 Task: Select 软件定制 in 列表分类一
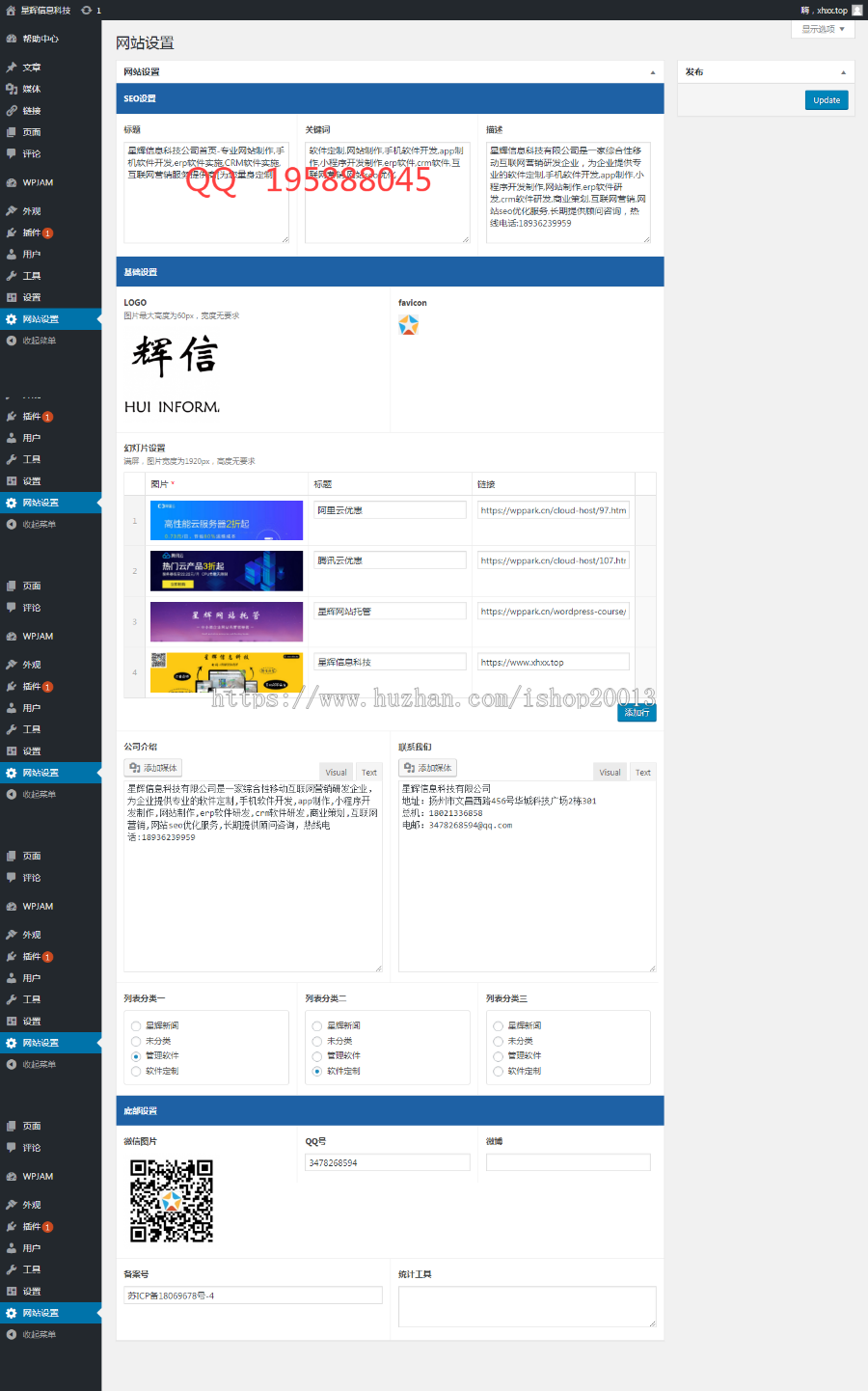[136, 1072]
